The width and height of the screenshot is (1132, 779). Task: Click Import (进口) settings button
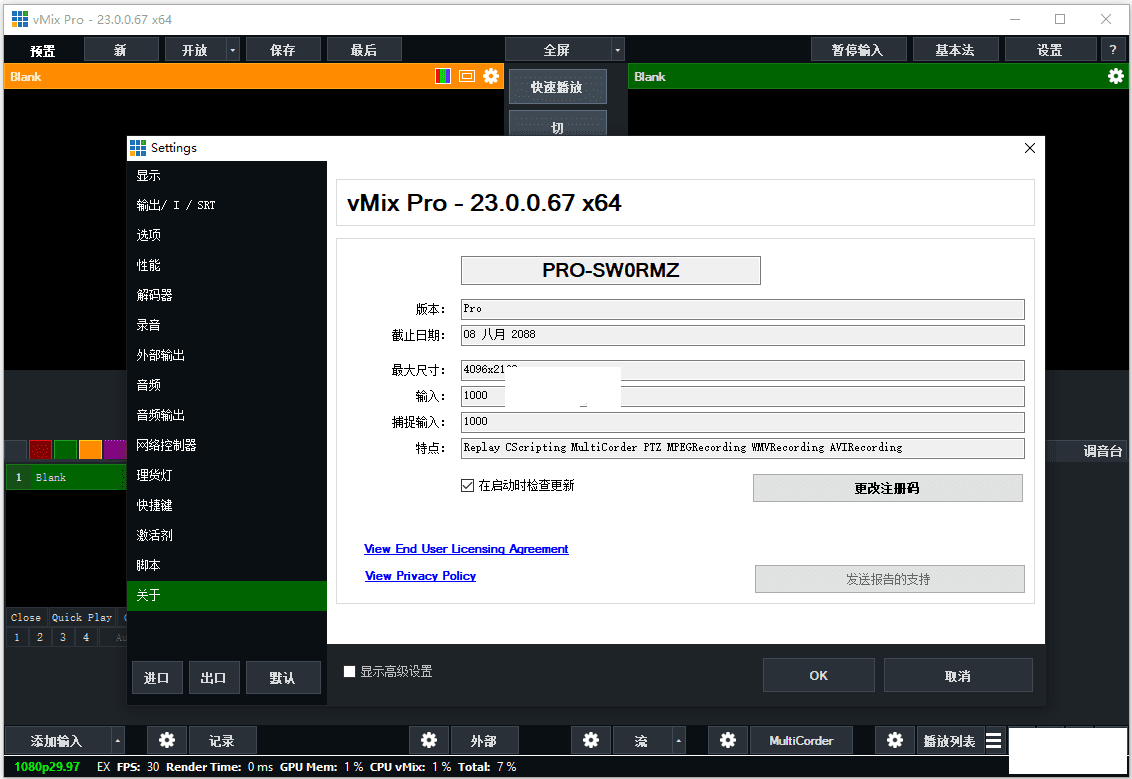pyautogui.click(x=157, y=677)
